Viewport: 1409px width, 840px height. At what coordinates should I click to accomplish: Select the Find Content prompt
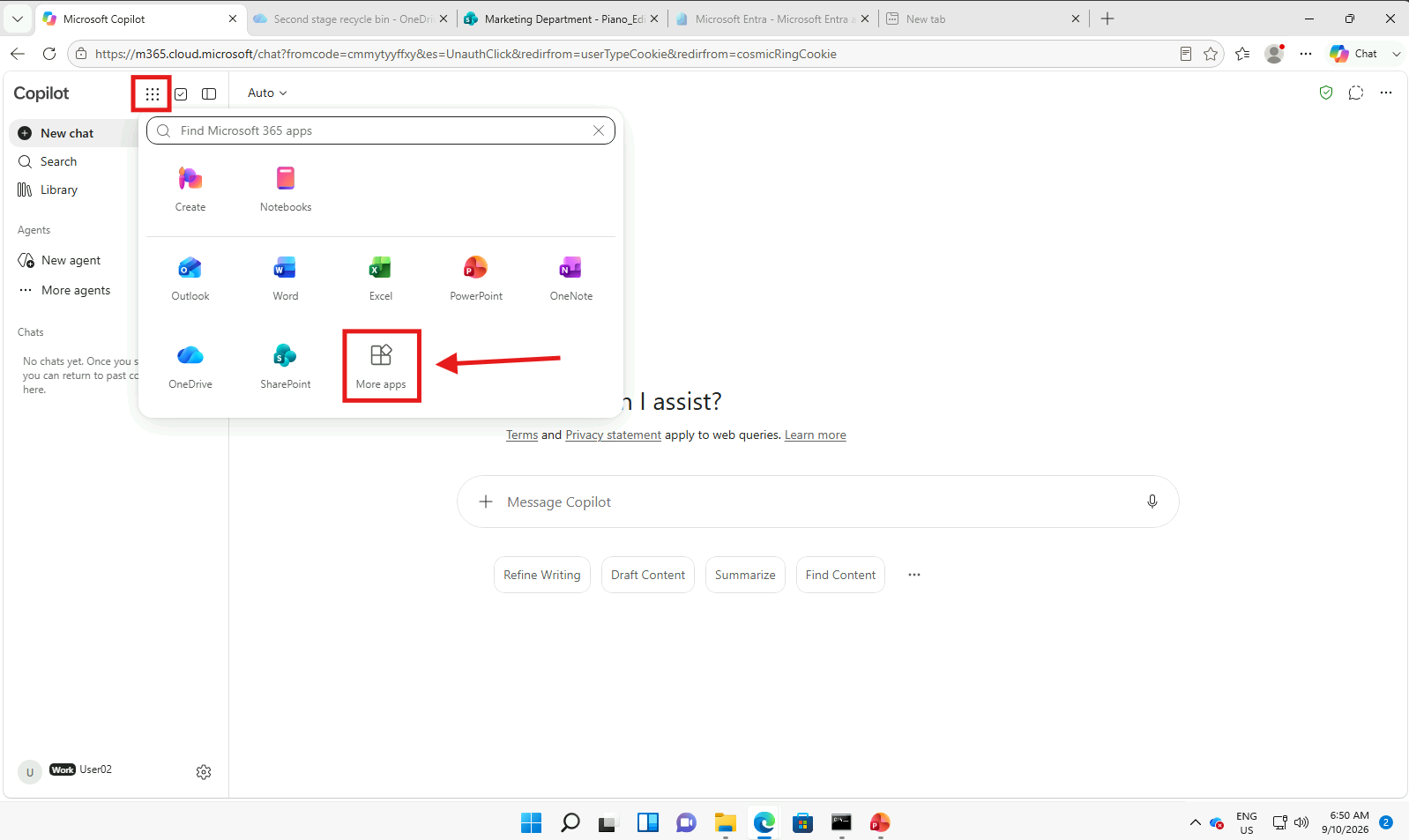click(840, 575)
